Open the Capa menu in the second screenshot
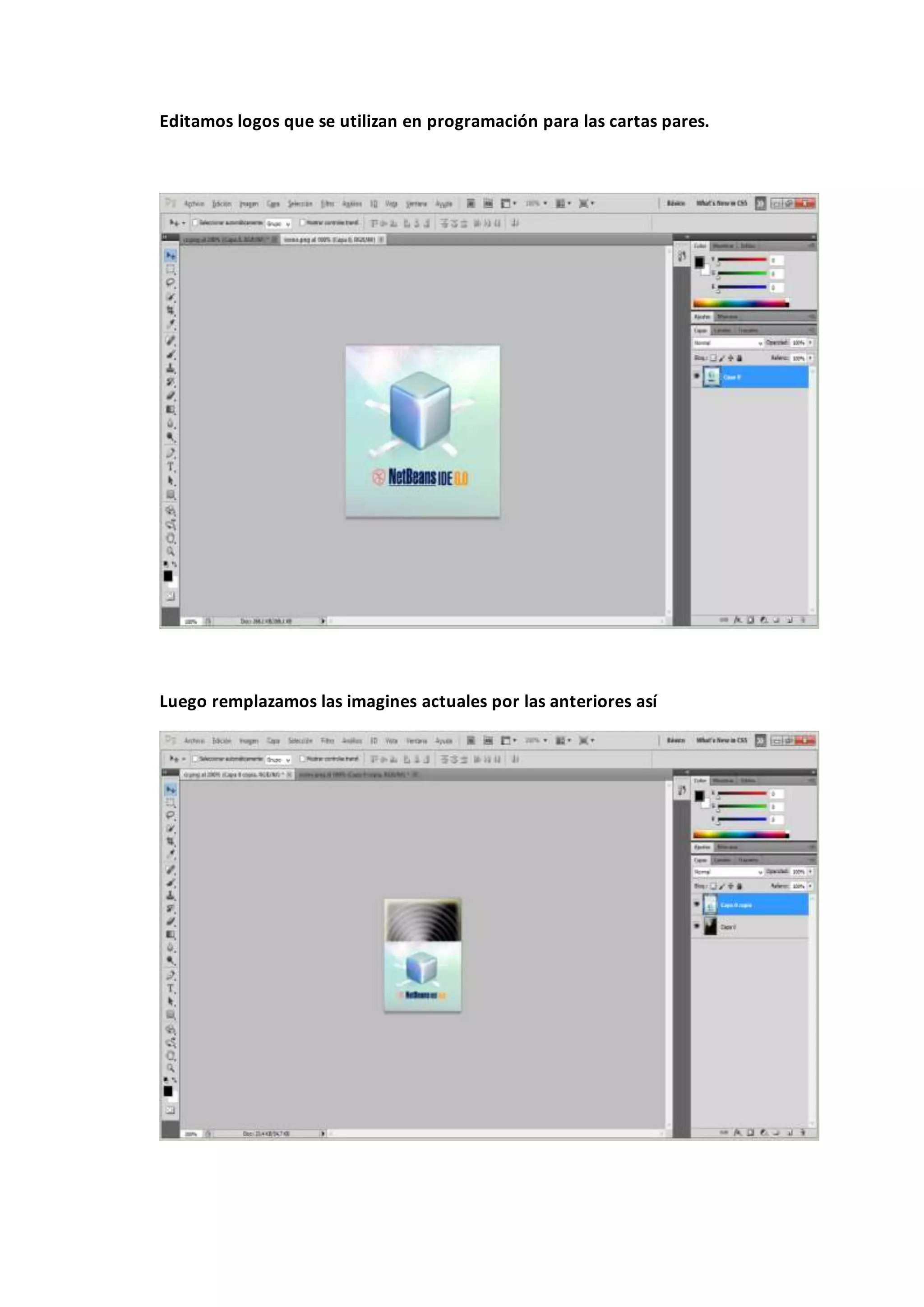The image size is (924, 1307). tap(274, 741)
